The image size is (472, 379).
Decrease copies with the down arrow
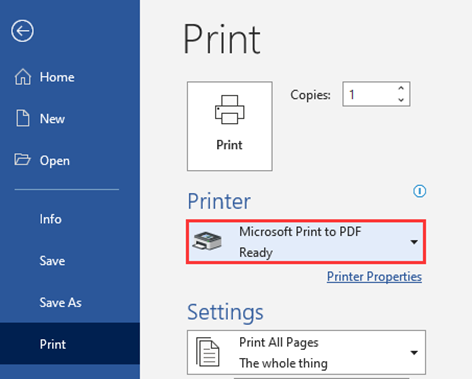401,100
